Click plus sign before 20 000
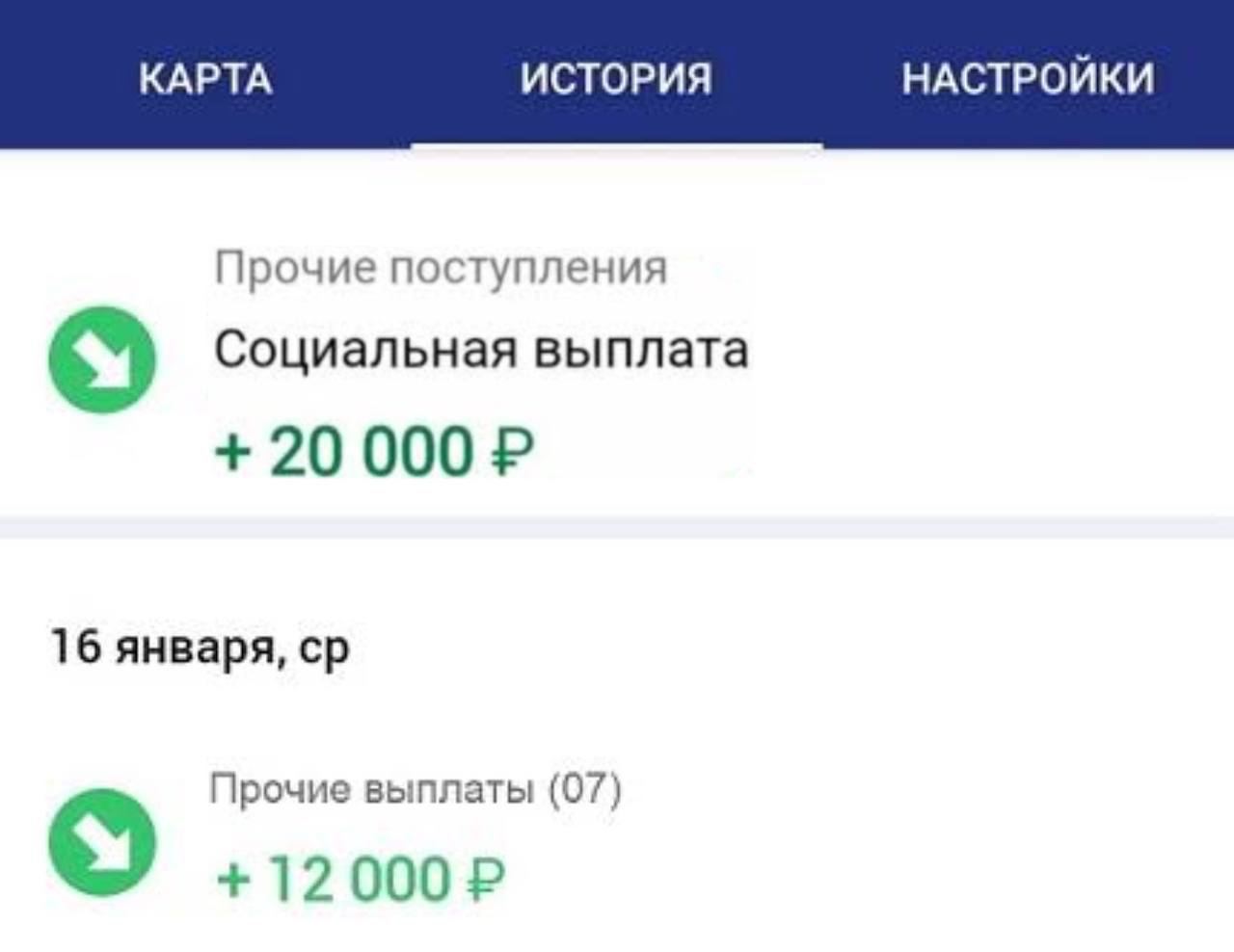This screenshot has width=1234, height=952. pyautogui.click(x=231, y=453)
